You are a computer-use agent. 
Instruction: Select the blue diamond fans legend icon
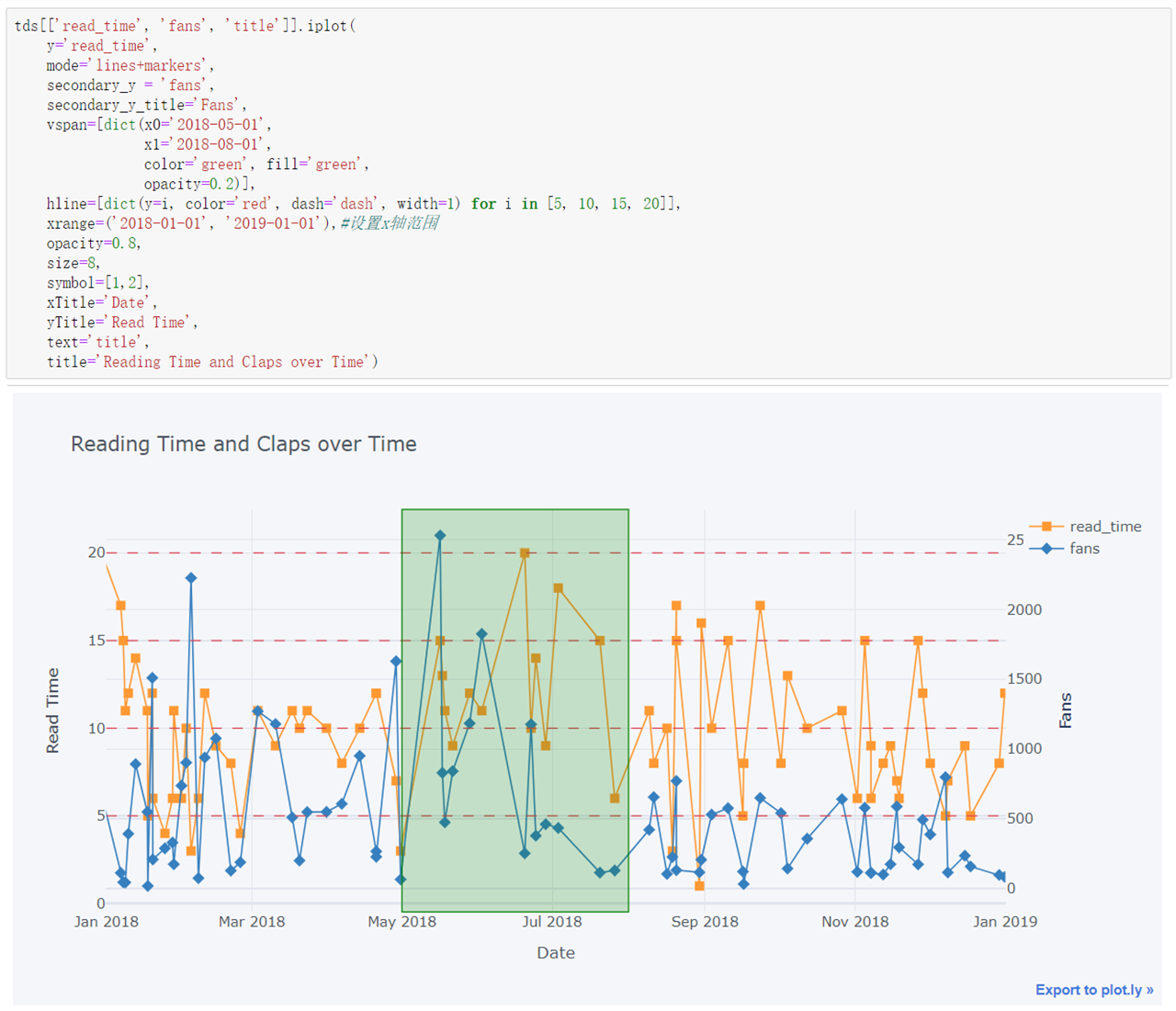pyautogui.click(x=1047, y=548)
